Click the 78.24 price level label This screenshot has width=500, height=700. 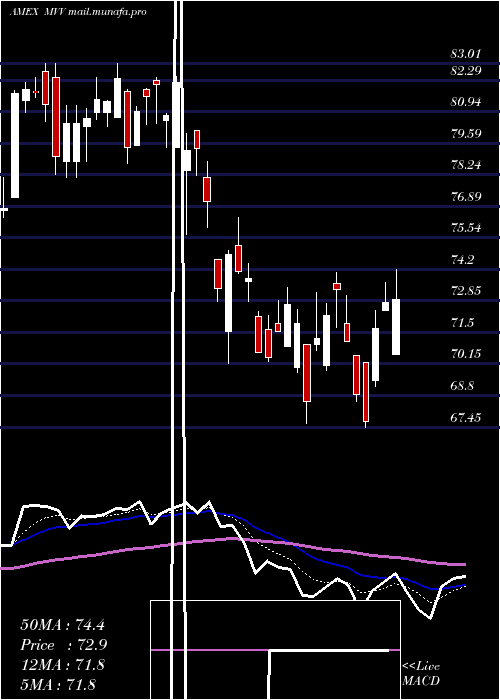(x=466, y=165)
